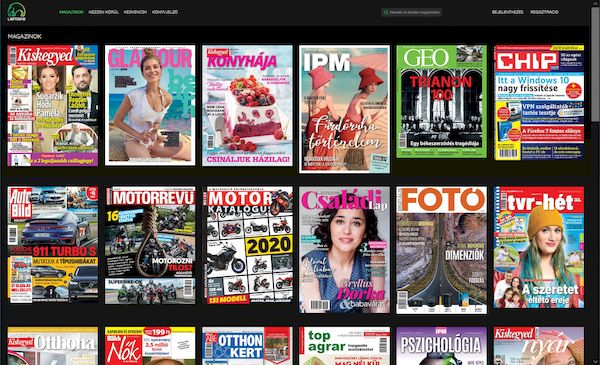Viewport: 600px width, 365px height.
Task: Select the Auto Bild 911 Turbo cover
Action: pos(53,245)
